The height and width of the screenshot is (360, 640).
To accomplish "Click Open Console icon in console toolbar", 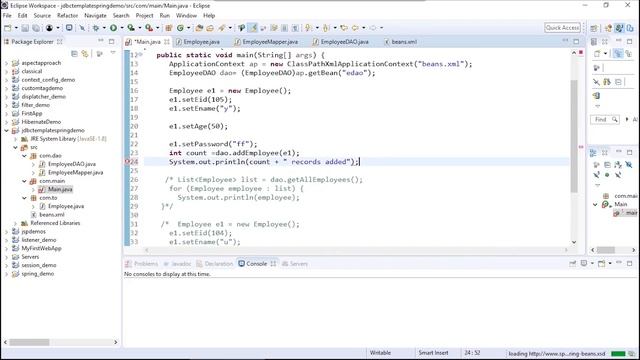I will pyautogui.click(x=602, y=264).
